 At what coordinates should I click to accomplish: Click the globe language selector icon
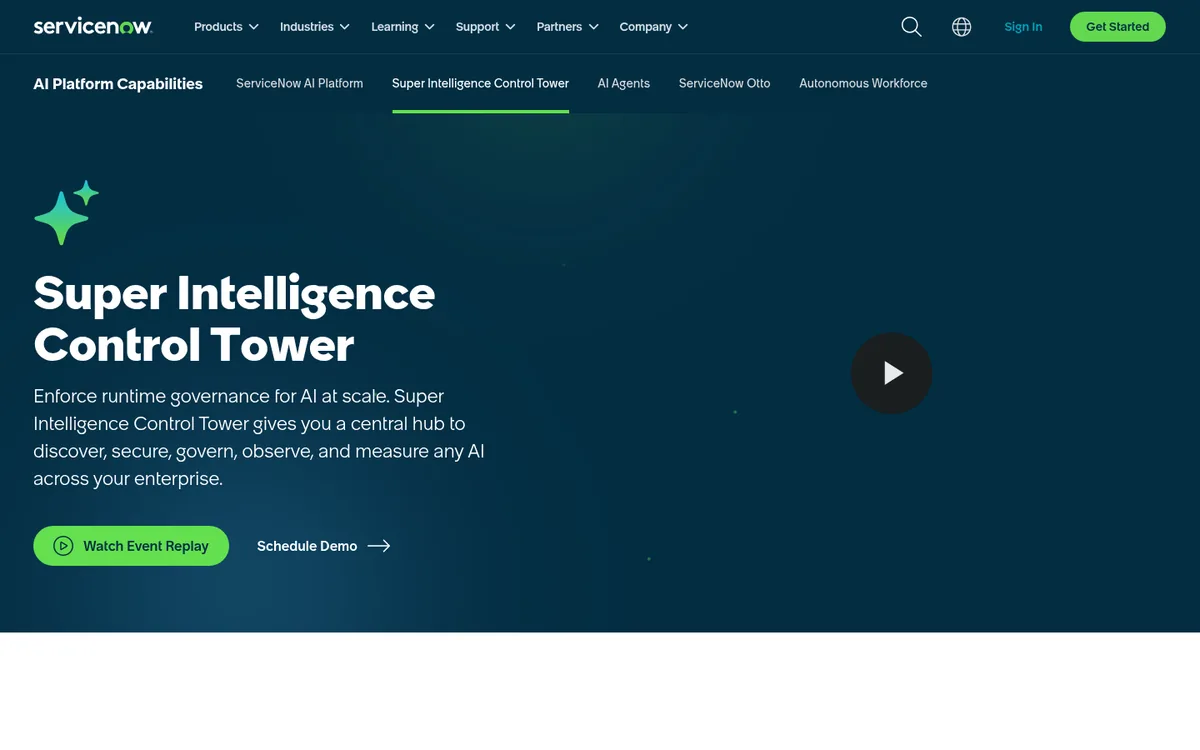(x=961, y=27)
